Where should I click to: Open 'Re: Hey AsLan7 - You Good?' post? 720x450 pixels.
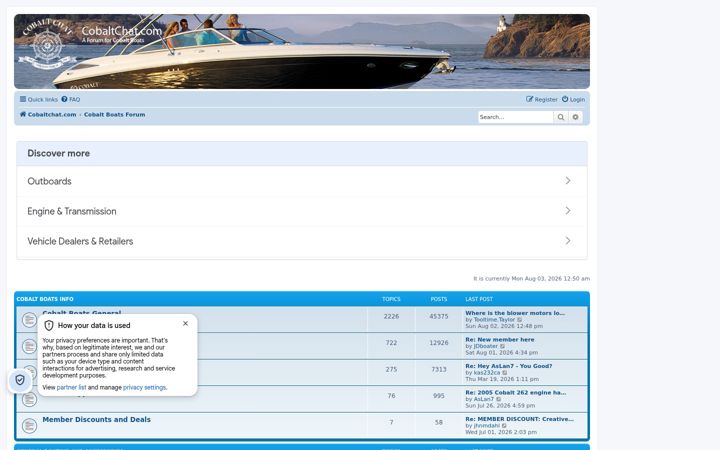(509, 366)
